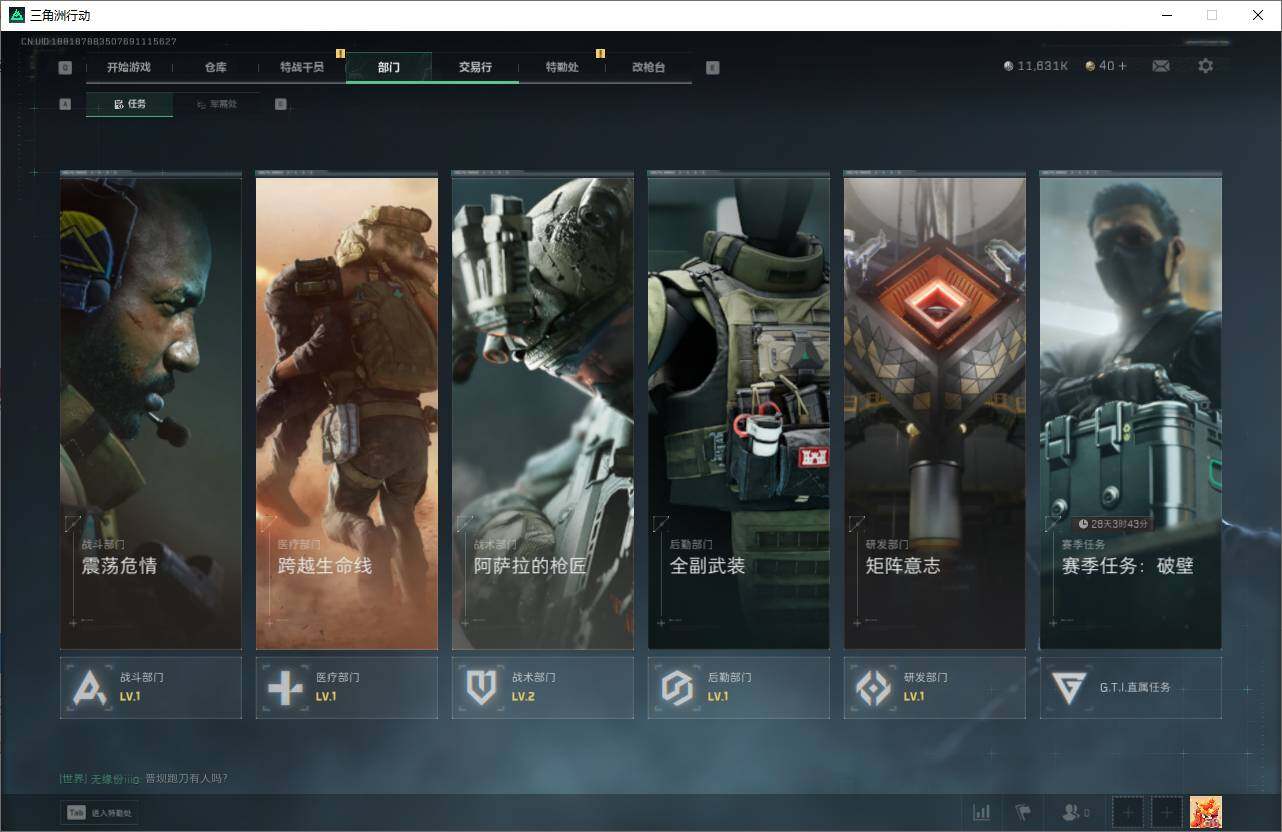Go to the 交易行 tab
1282x832 pixels.
click(x=475, y=67)
